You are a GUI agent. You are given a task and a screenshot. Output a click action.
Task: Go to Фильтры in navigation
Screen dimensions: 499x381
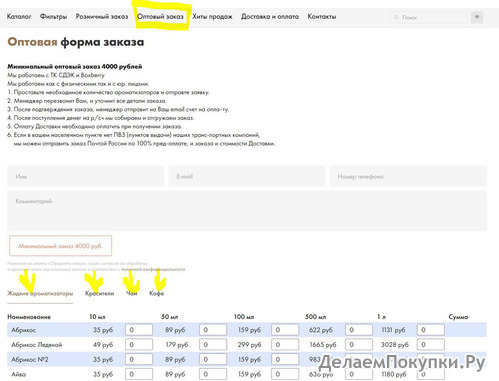point(53,16)
